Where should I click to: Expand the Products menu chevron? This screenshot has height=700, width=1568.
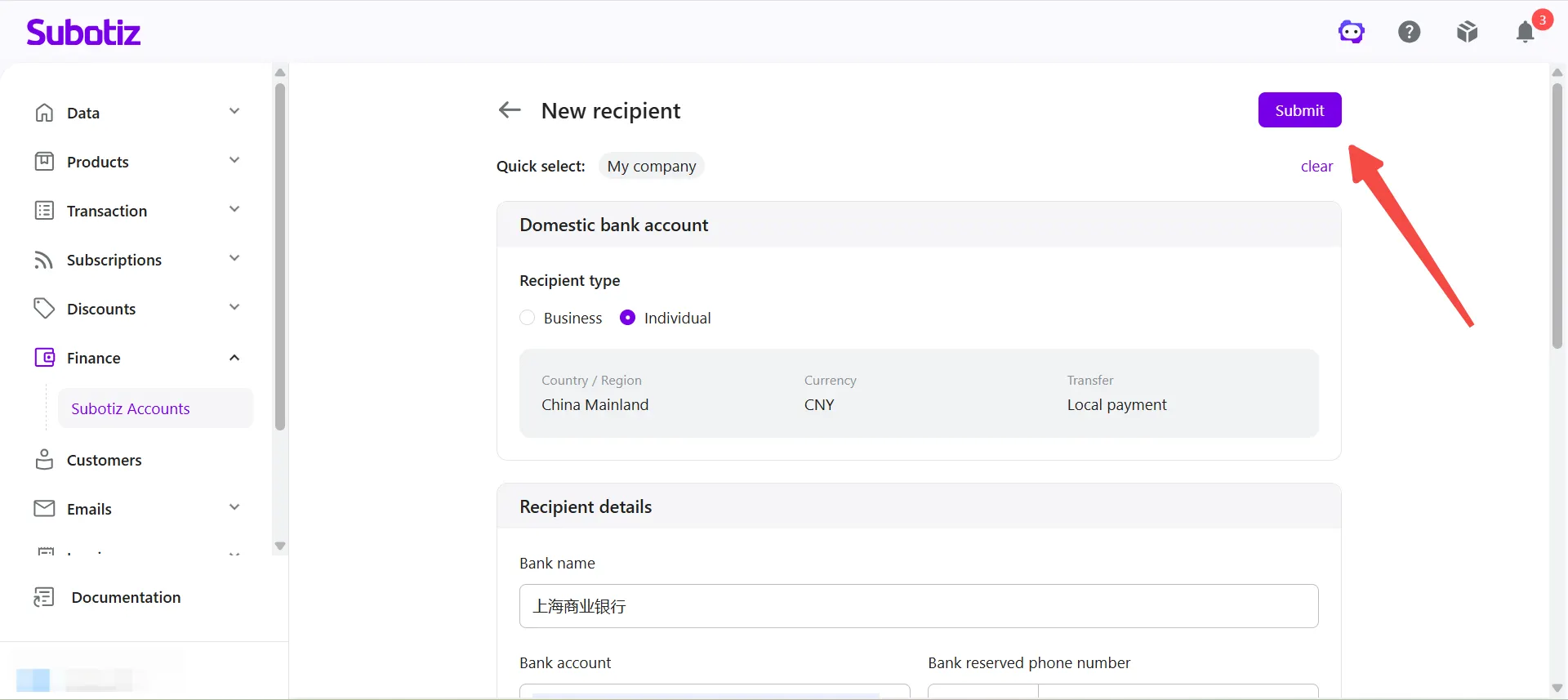234,161
